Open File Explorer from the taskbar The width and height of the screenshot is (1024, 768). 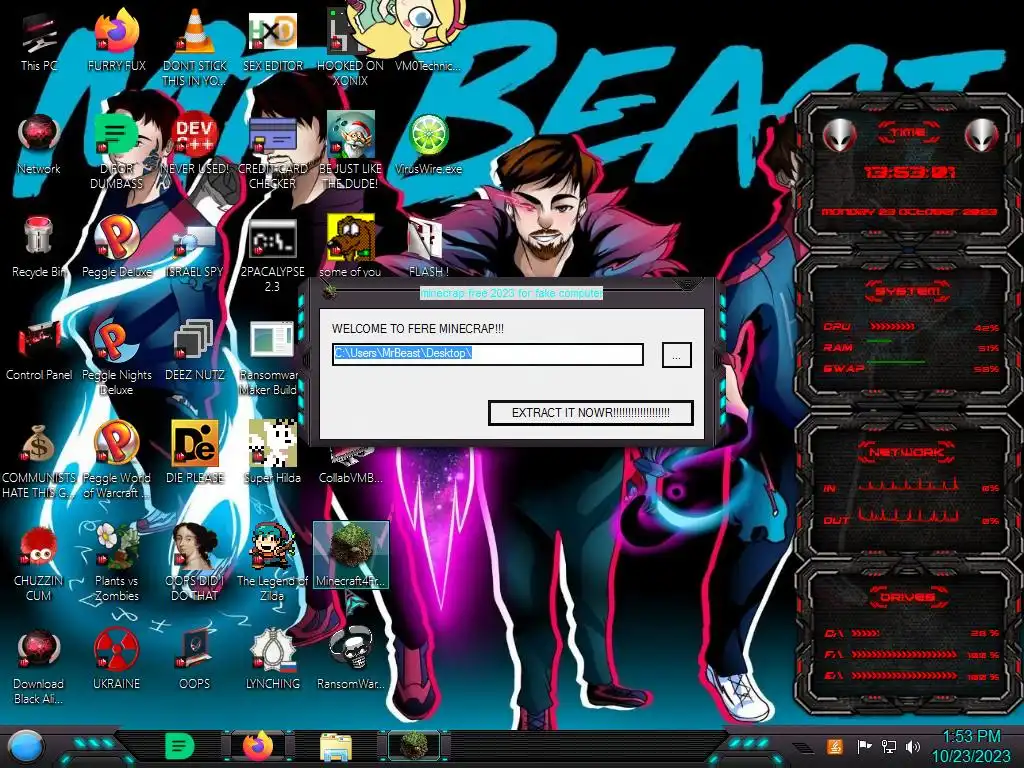[336, 747]
